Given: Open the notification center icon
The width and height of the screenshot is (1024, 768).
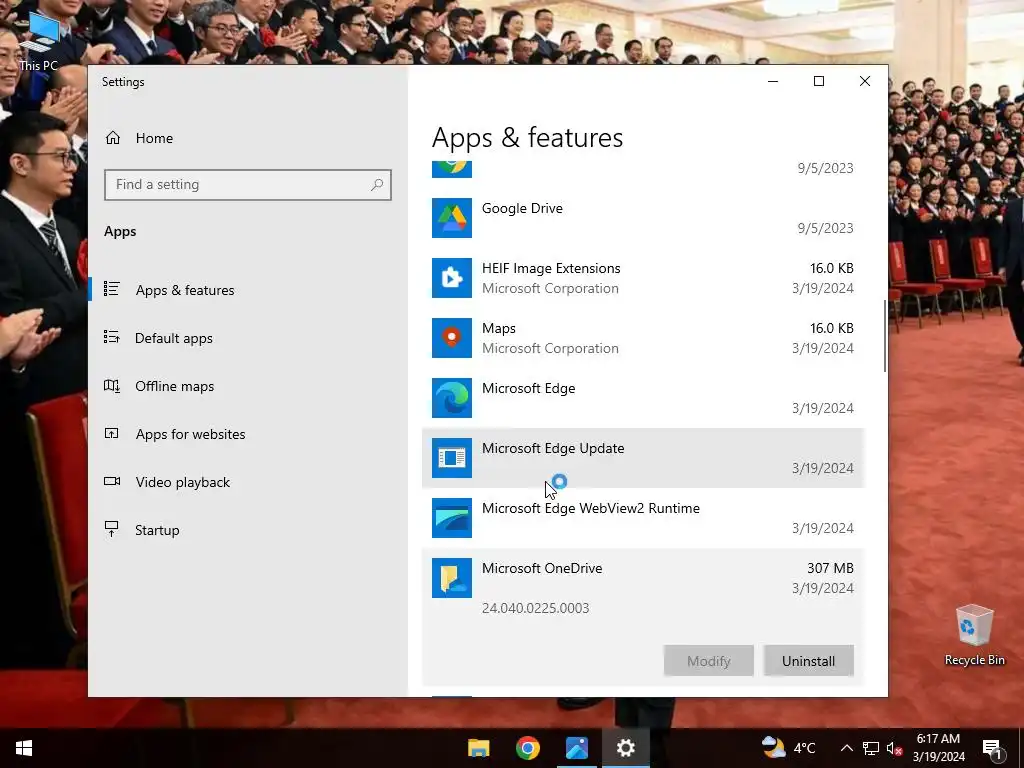Looking at the screenshot, I should coord(992,748).
